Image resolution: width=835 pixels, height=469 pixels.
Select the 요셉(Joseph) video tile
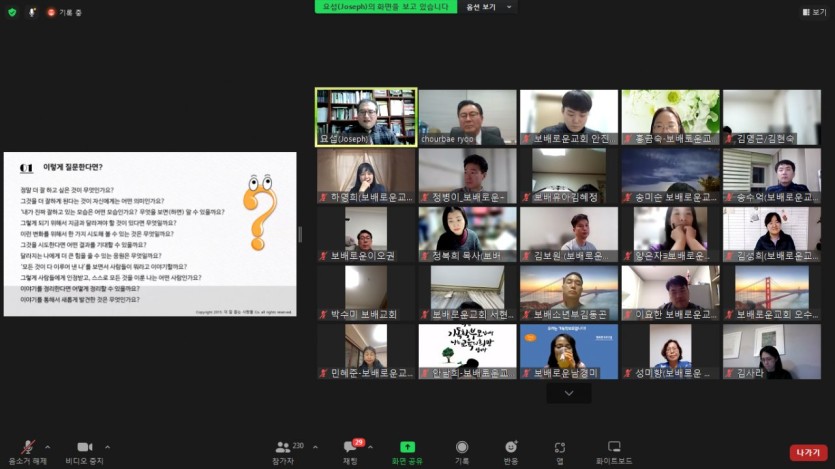click(366, 117)
